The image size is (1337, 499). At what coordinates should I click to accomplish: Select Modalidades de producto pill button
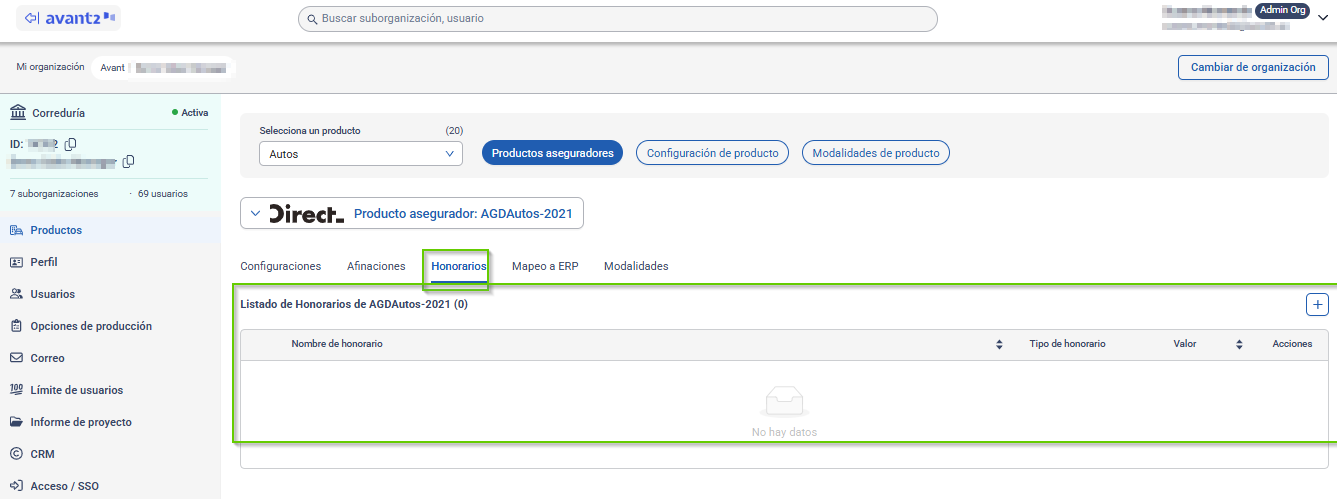click(876, 153)
